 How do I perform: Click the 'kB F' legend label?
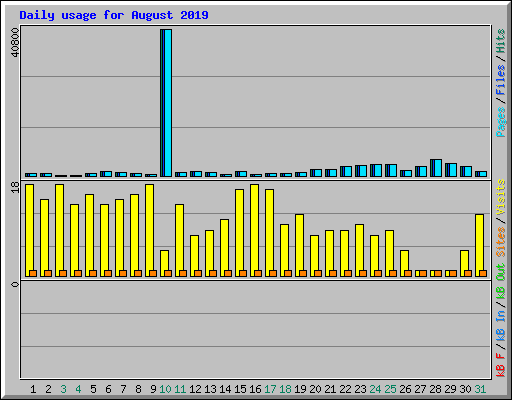[x=501, y=365]
